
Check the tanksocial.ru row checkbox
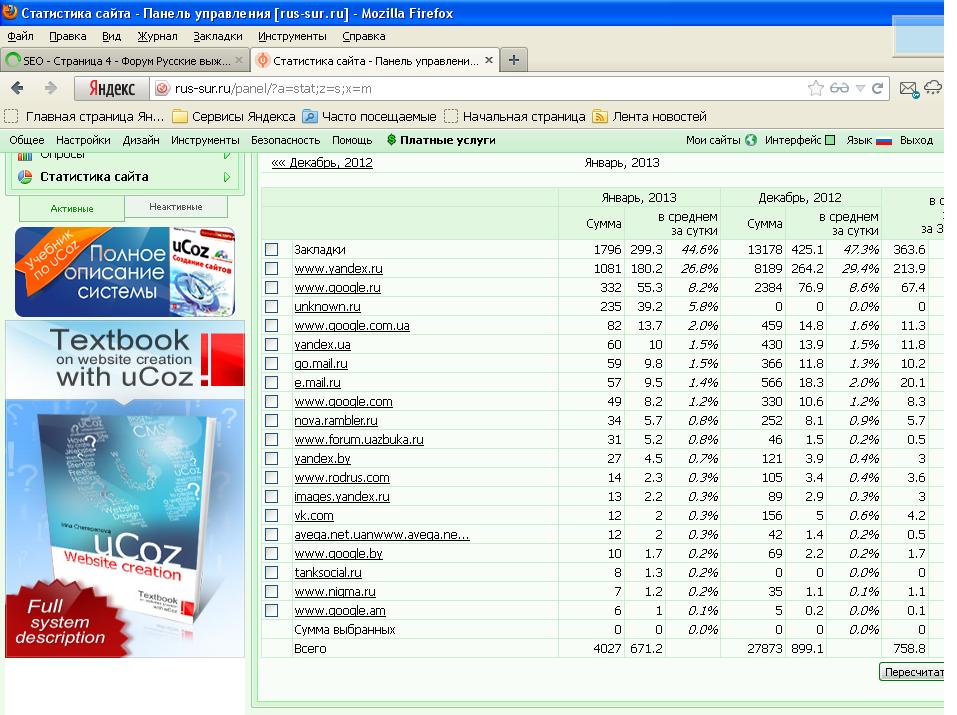(272, 573)
